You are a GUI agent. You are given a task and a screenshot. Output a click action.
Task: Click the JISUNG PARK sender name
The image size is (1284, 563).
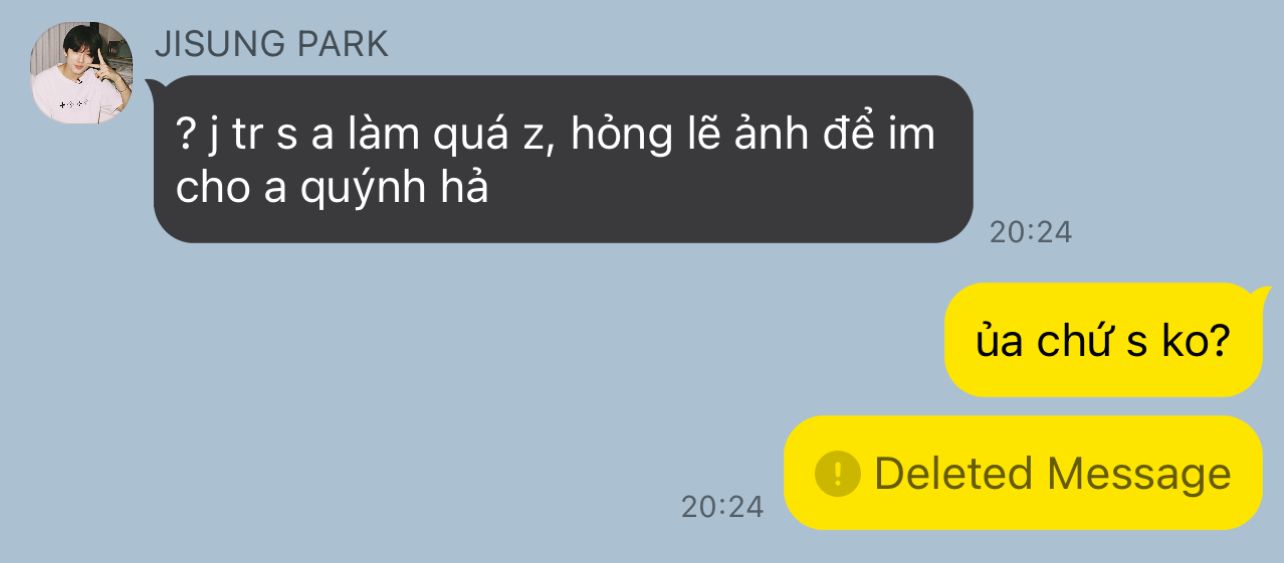click(x=271, y=44)
